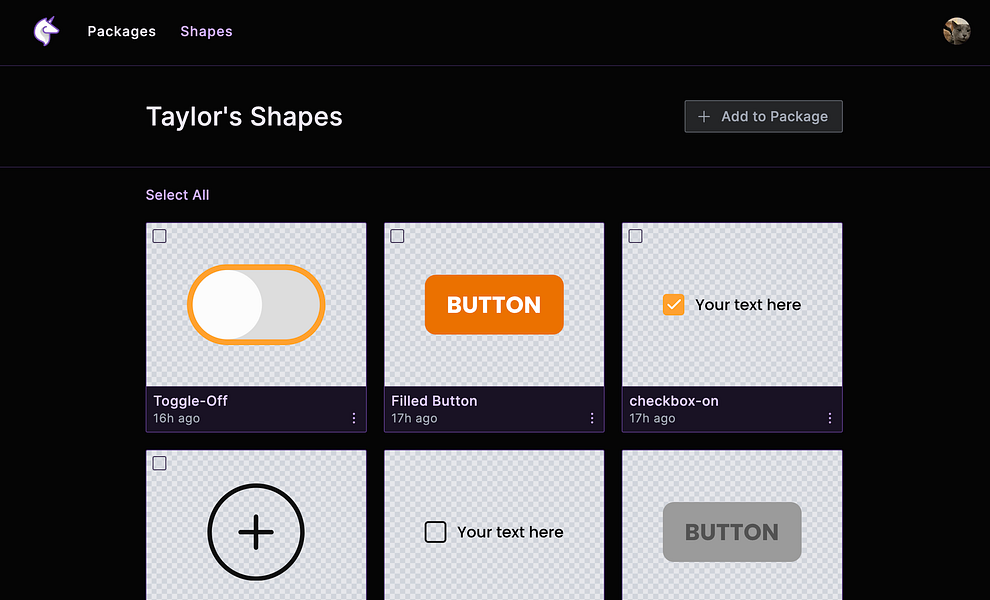Open the checkbox-on shape thumbnail
The width and height of the screenshot is (990, 600).
pos(732,304)
